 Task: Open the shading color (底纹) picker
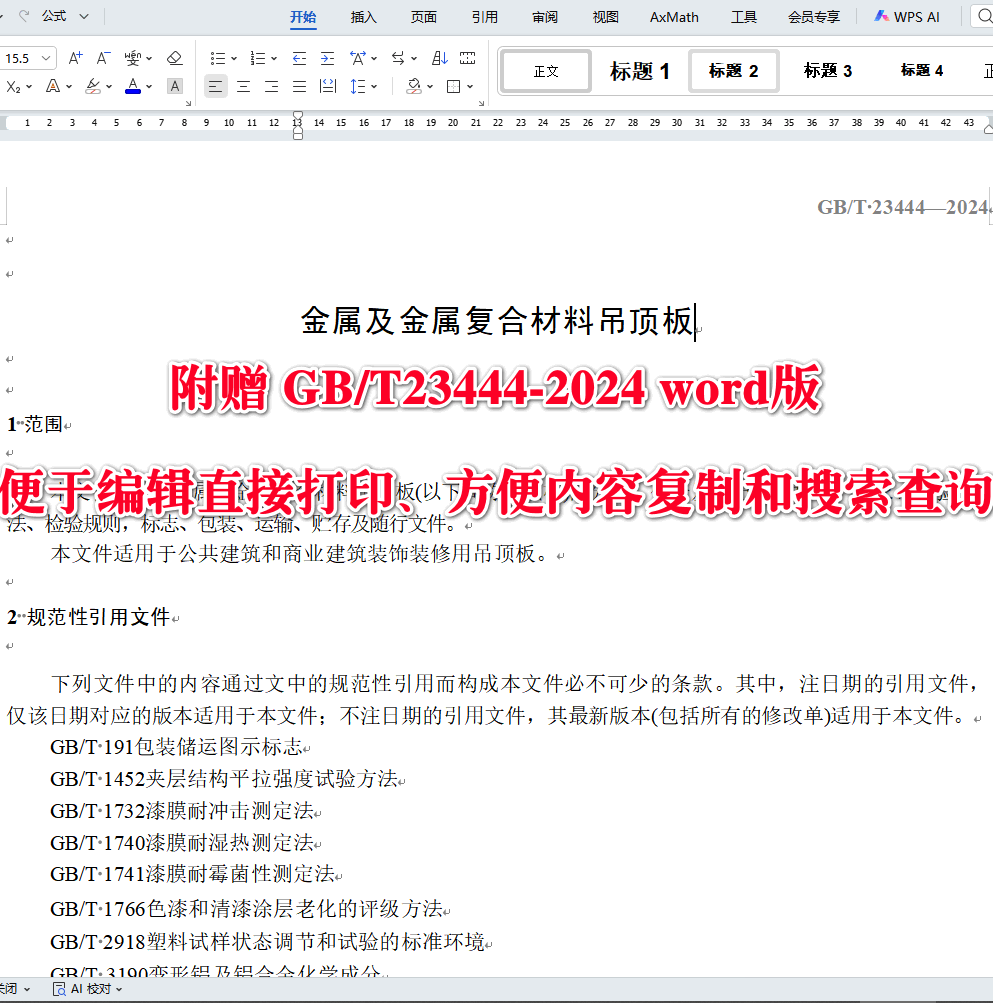coord(414,86)
